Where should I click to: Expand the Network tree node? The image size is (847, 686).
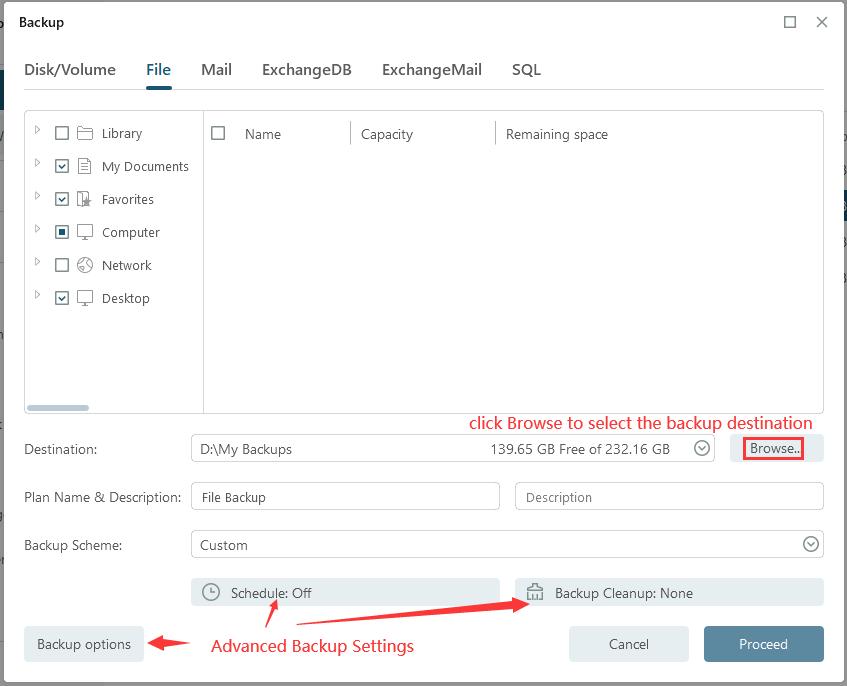click(37, 261)
